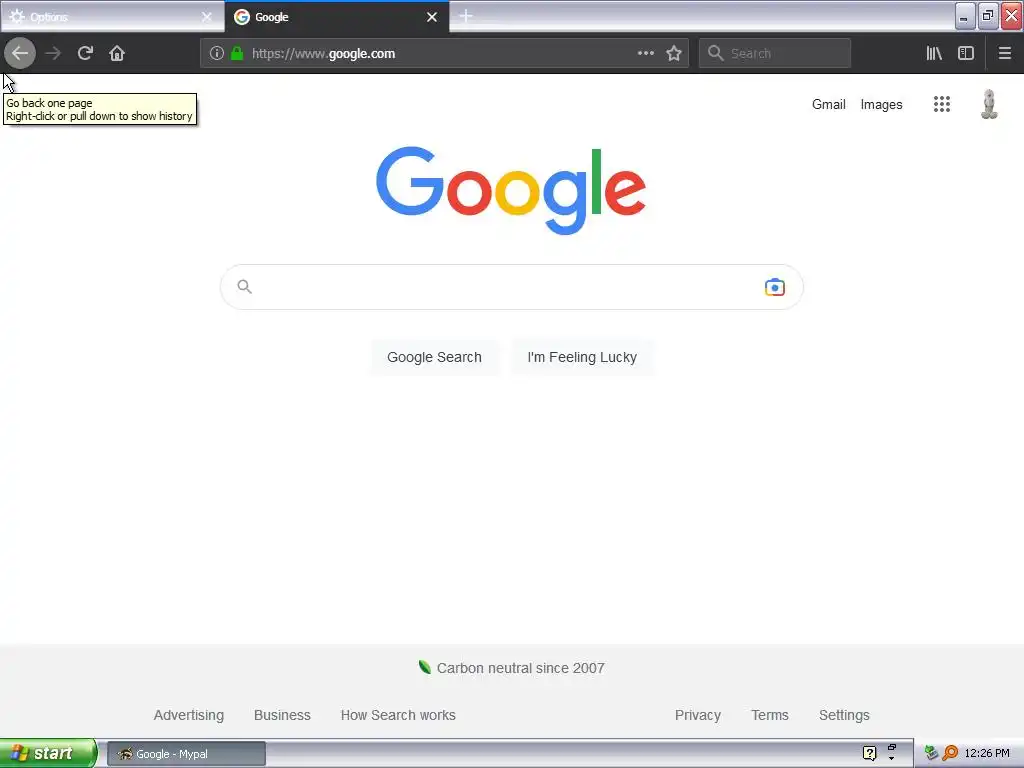The width and height of the screenshot is (1024, 768).
Task: Open Business footer link
Action: [x=282, y=715]
